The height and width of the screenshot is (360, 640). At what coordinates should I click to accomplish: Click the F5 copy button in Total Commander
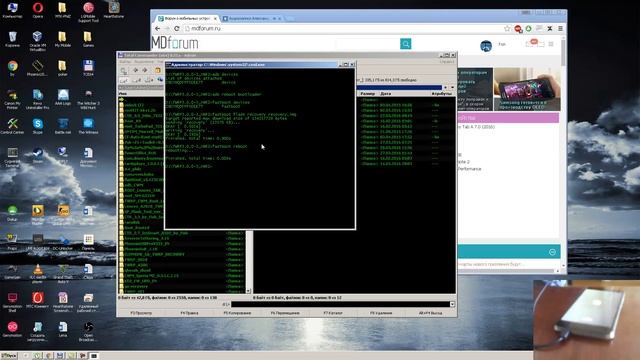pyautogui.click(x=237, y=313)
